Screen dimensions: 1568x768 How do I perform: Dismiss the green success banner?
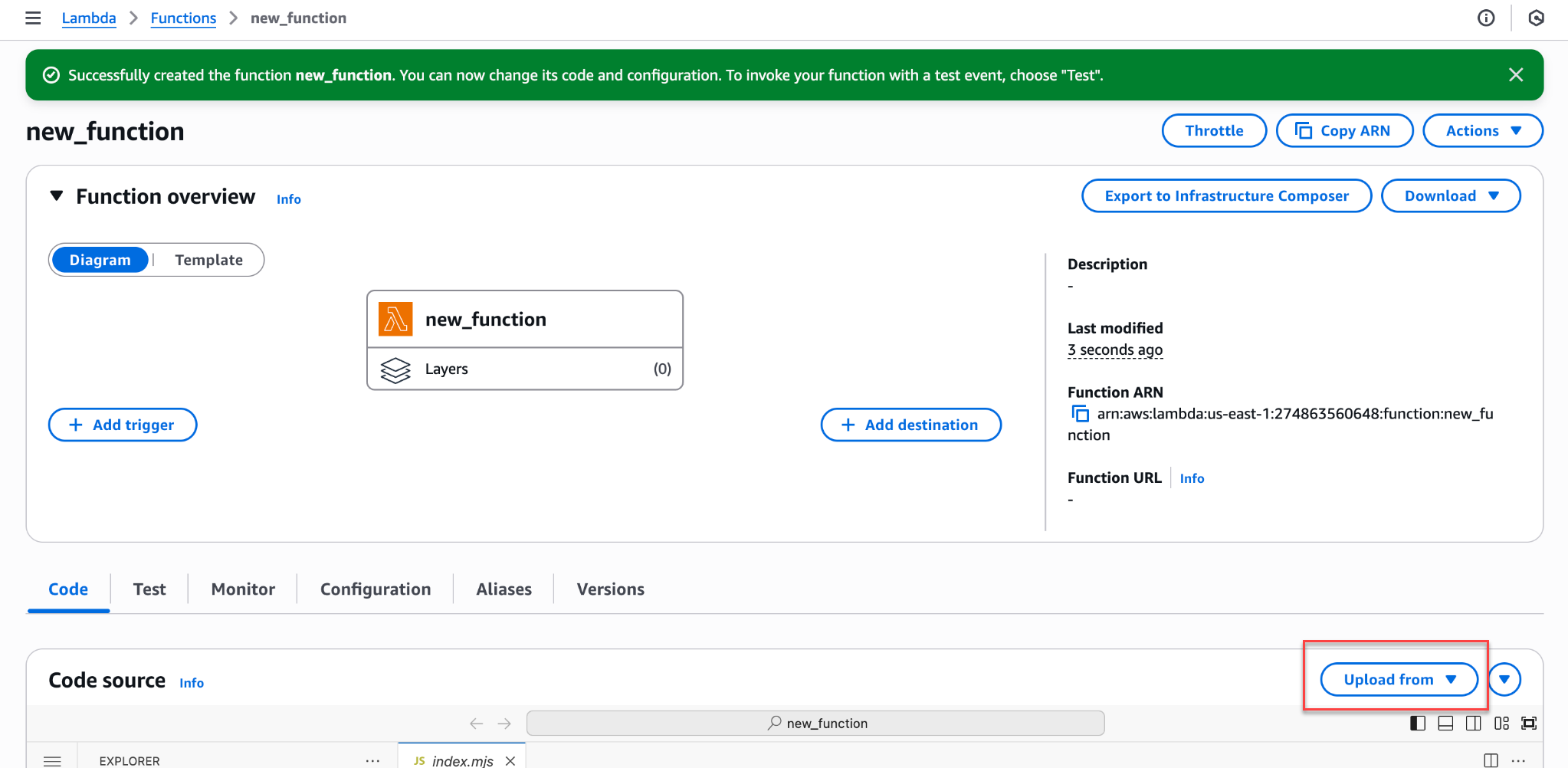(1515, 74)
